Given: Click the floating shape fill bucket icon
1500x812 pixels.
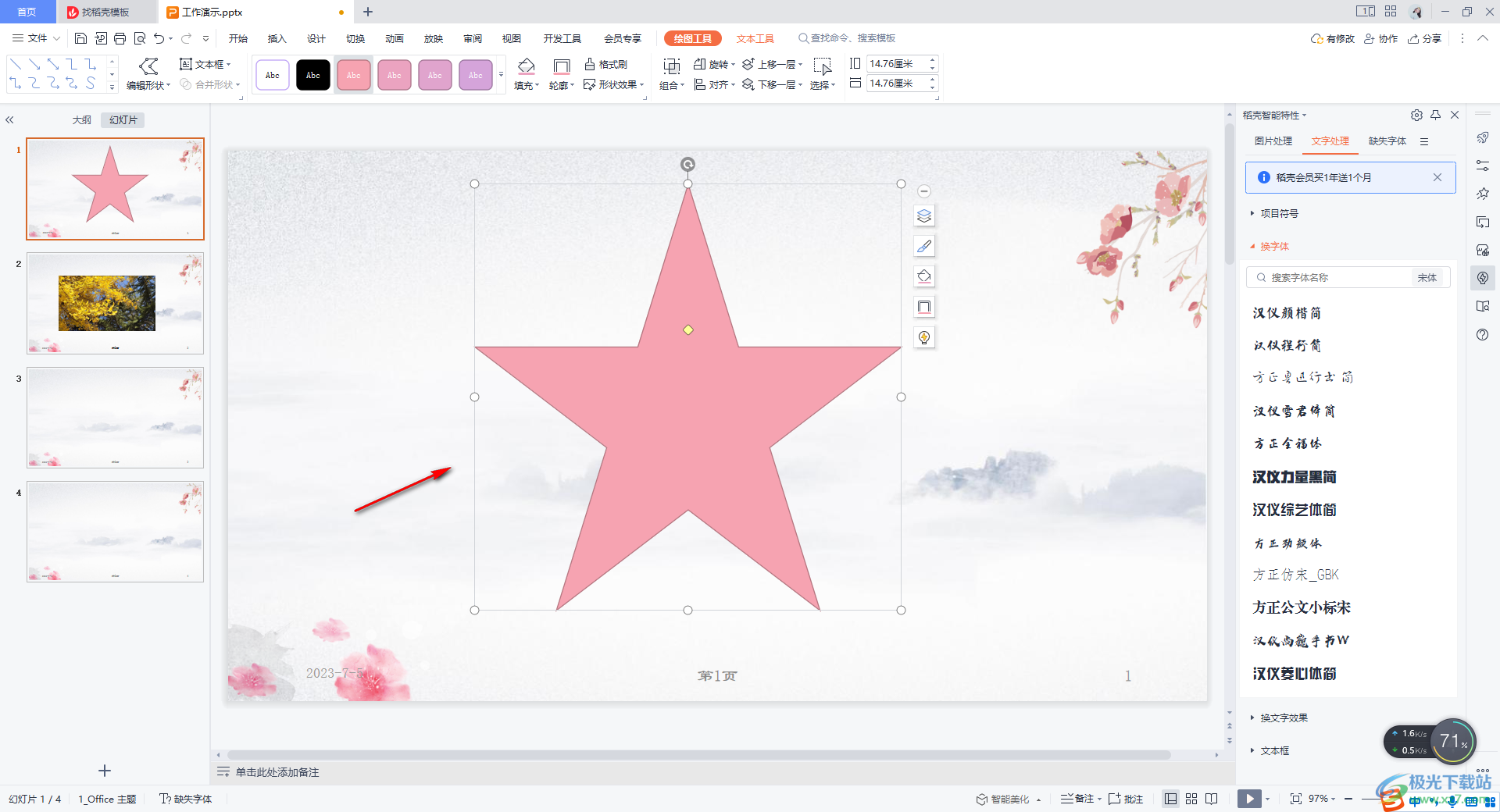Looking at the screenshot, I should click(924, 276).
